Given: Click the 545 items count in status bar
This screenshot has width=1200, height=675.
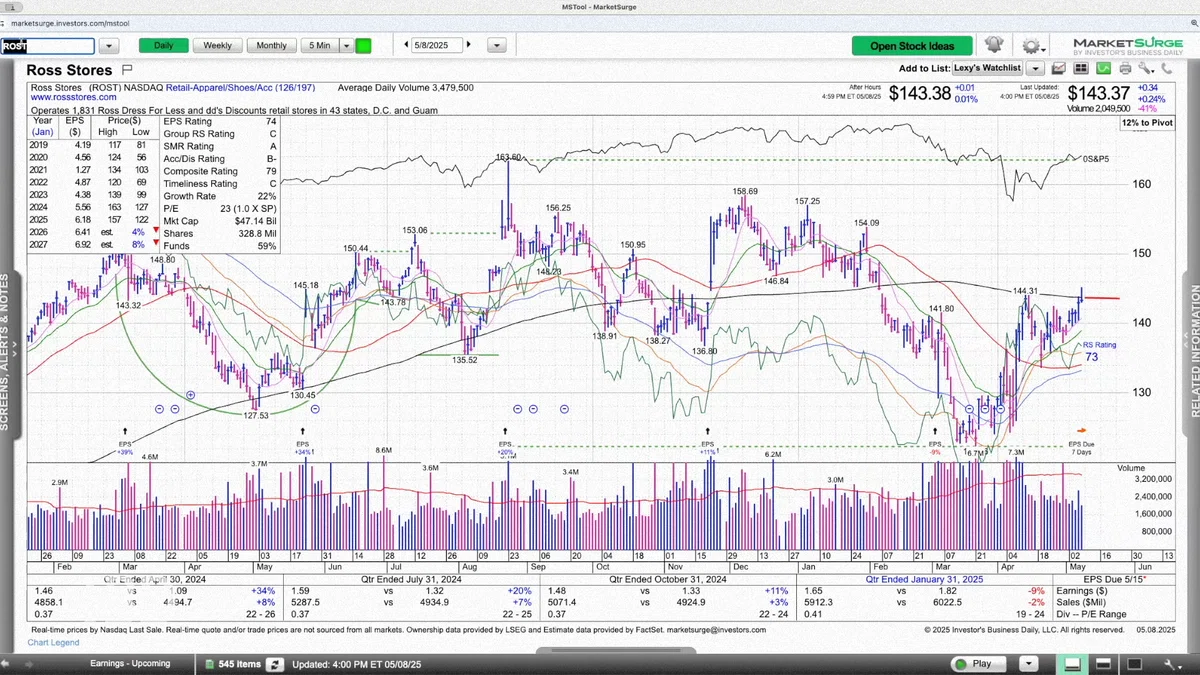Looking at the screenshot, I should pos(240,664).
